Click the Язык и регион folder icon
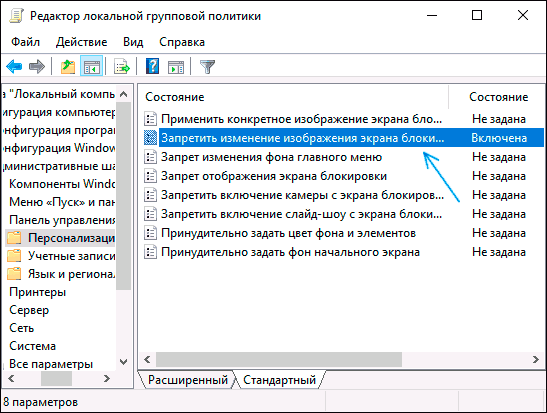The width and height of the screenshot is (547, 413). coord(14,274)
